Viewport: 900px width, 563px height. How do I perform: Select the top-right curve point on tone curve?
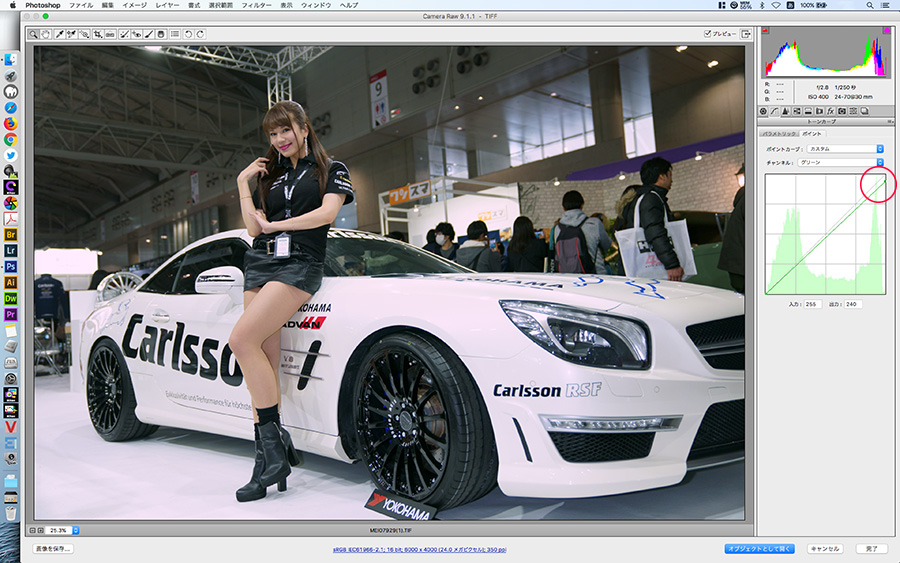[x=885, y=182]
